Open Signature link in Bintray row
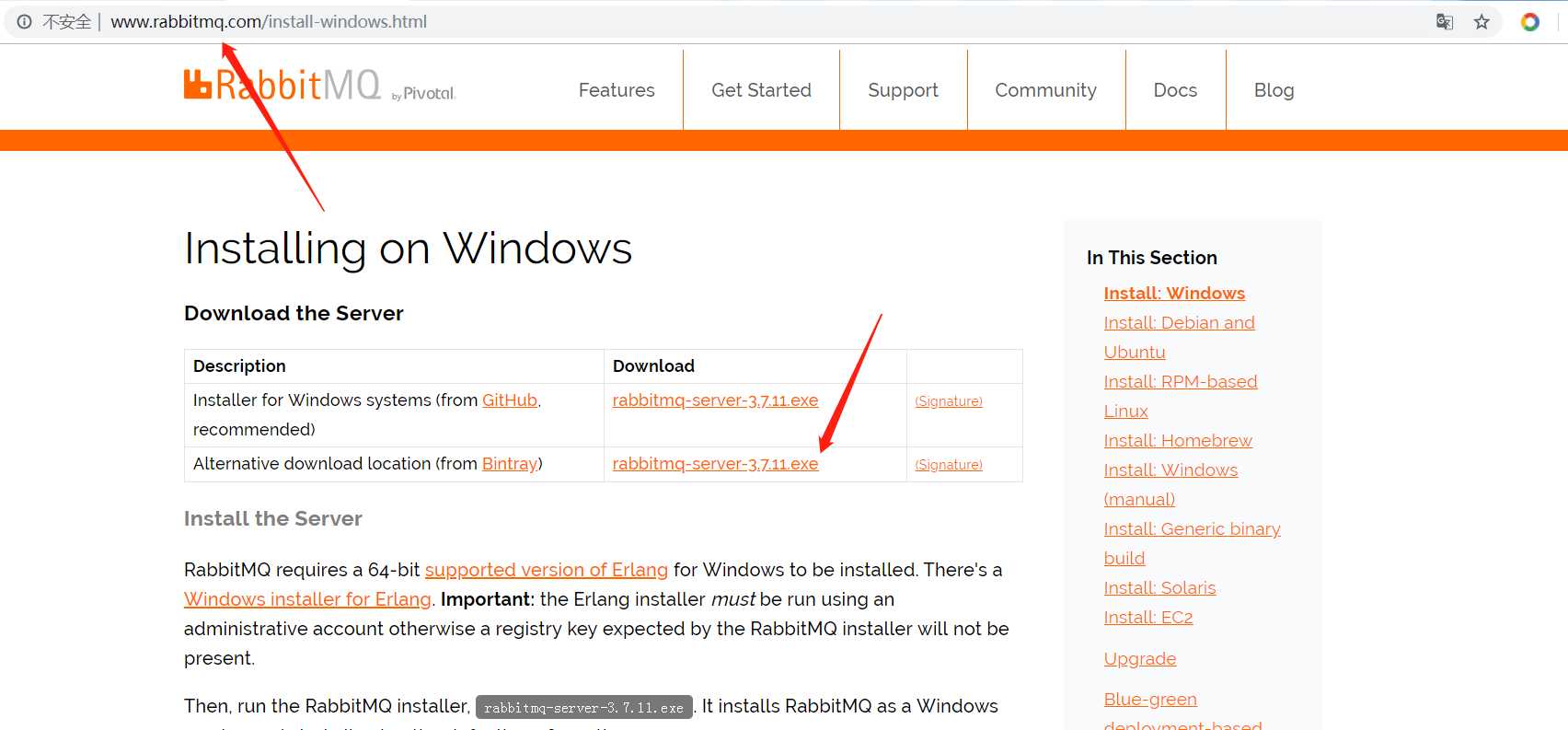The width and height of the screenshot is (1568, 730). click(x=949, y=465)
